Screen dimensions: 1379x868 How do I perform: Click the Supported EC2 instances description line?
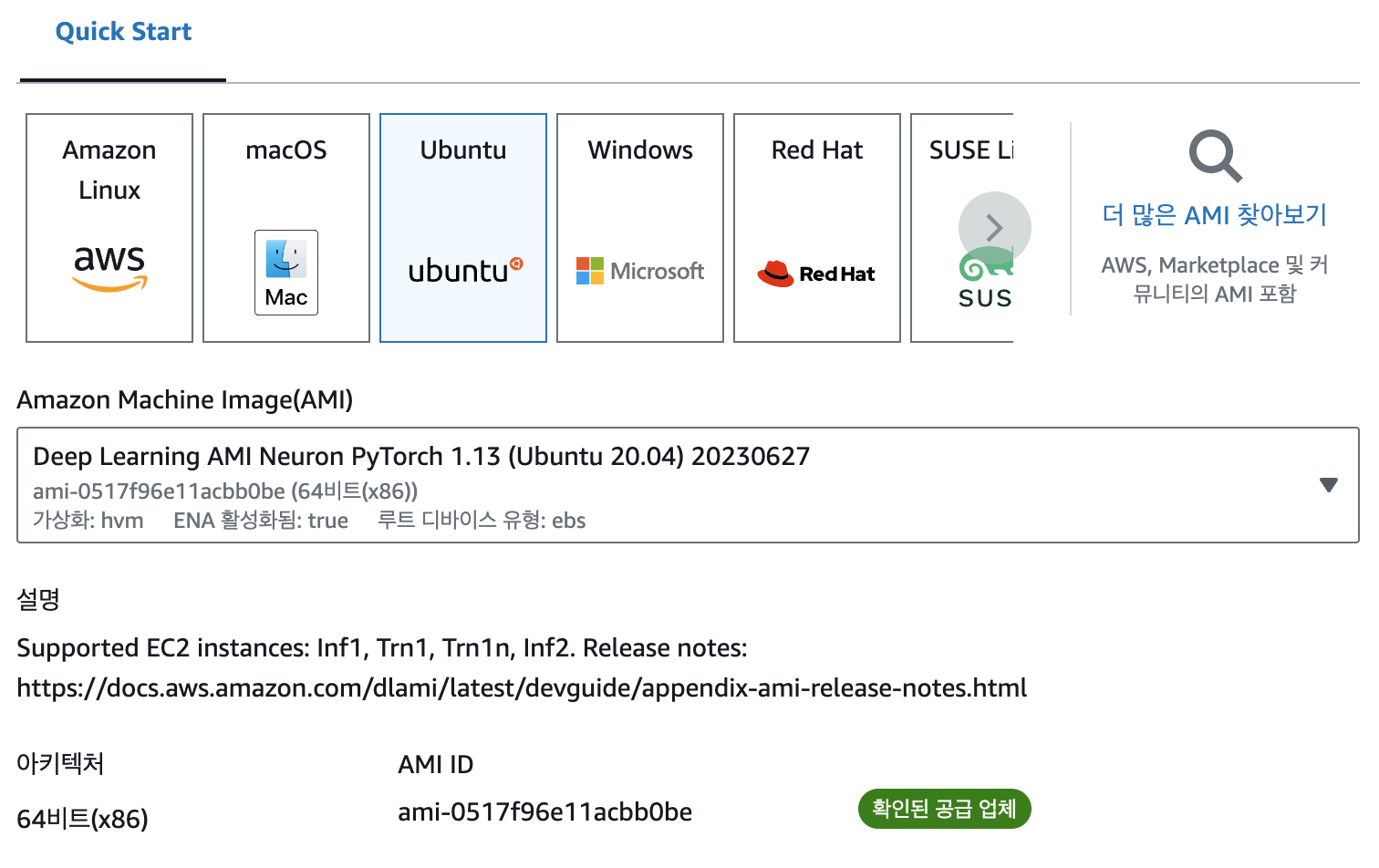(x=382, y=648)
